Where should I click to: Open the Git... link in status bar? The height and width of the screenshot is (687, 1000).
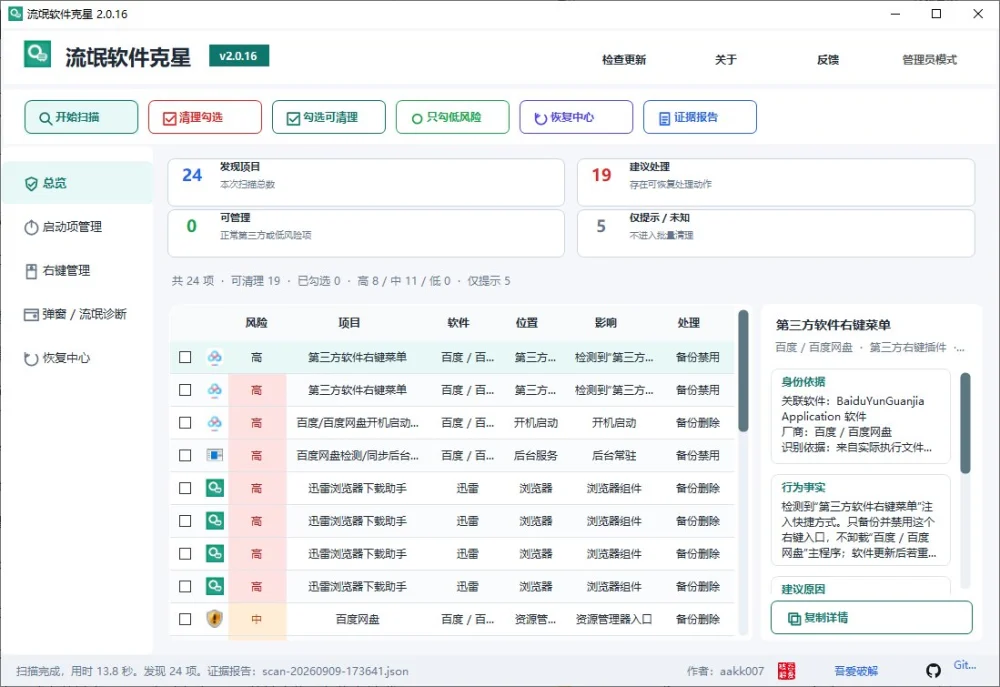click(964, 665)
